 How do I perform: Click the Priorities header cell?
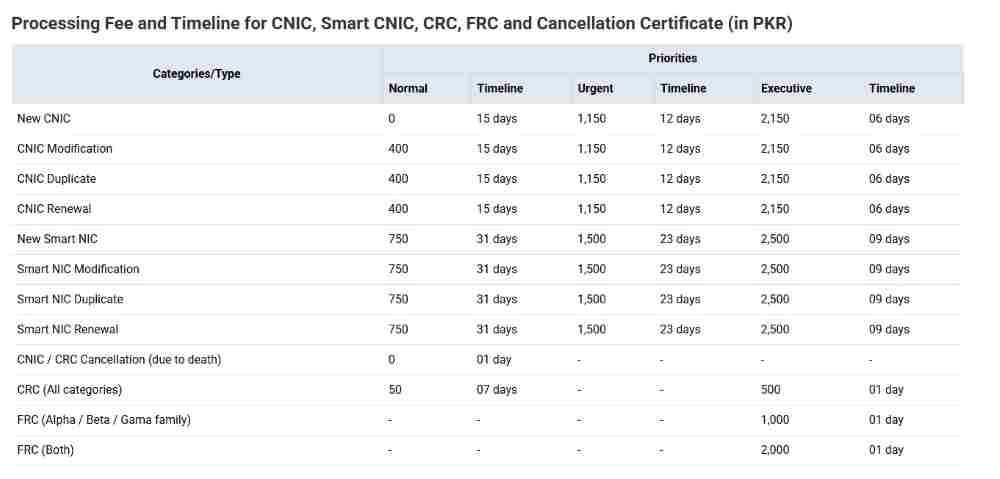coord(672,59)
